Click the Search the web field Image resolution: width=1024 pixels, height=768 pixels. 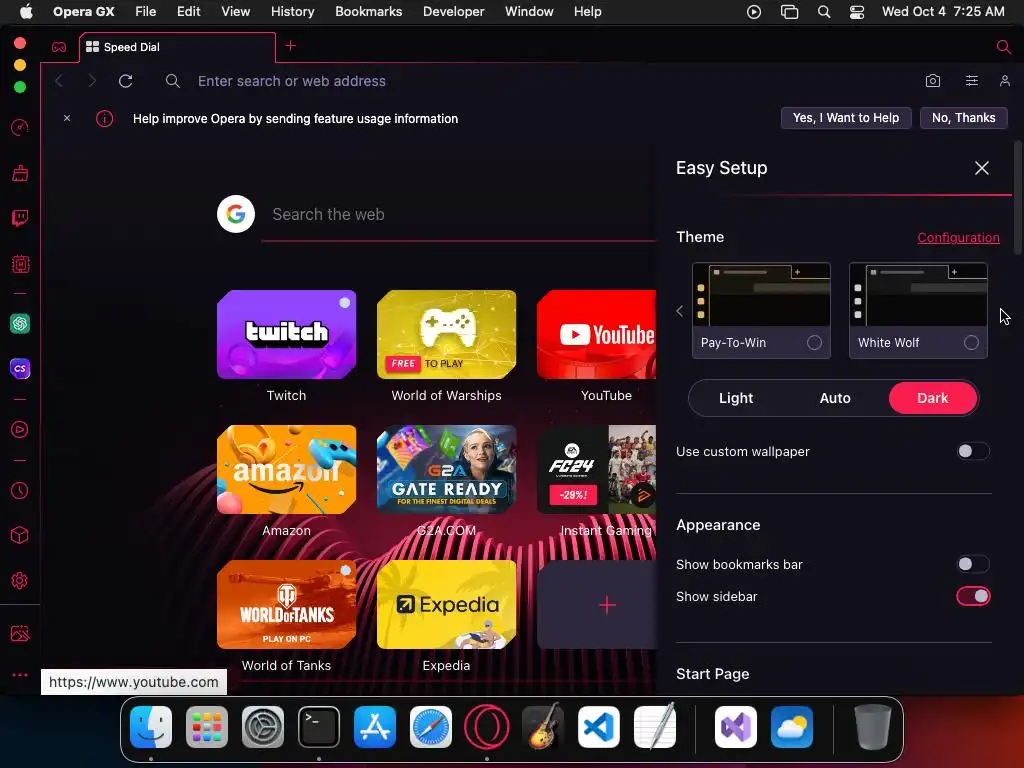[459, 214]
